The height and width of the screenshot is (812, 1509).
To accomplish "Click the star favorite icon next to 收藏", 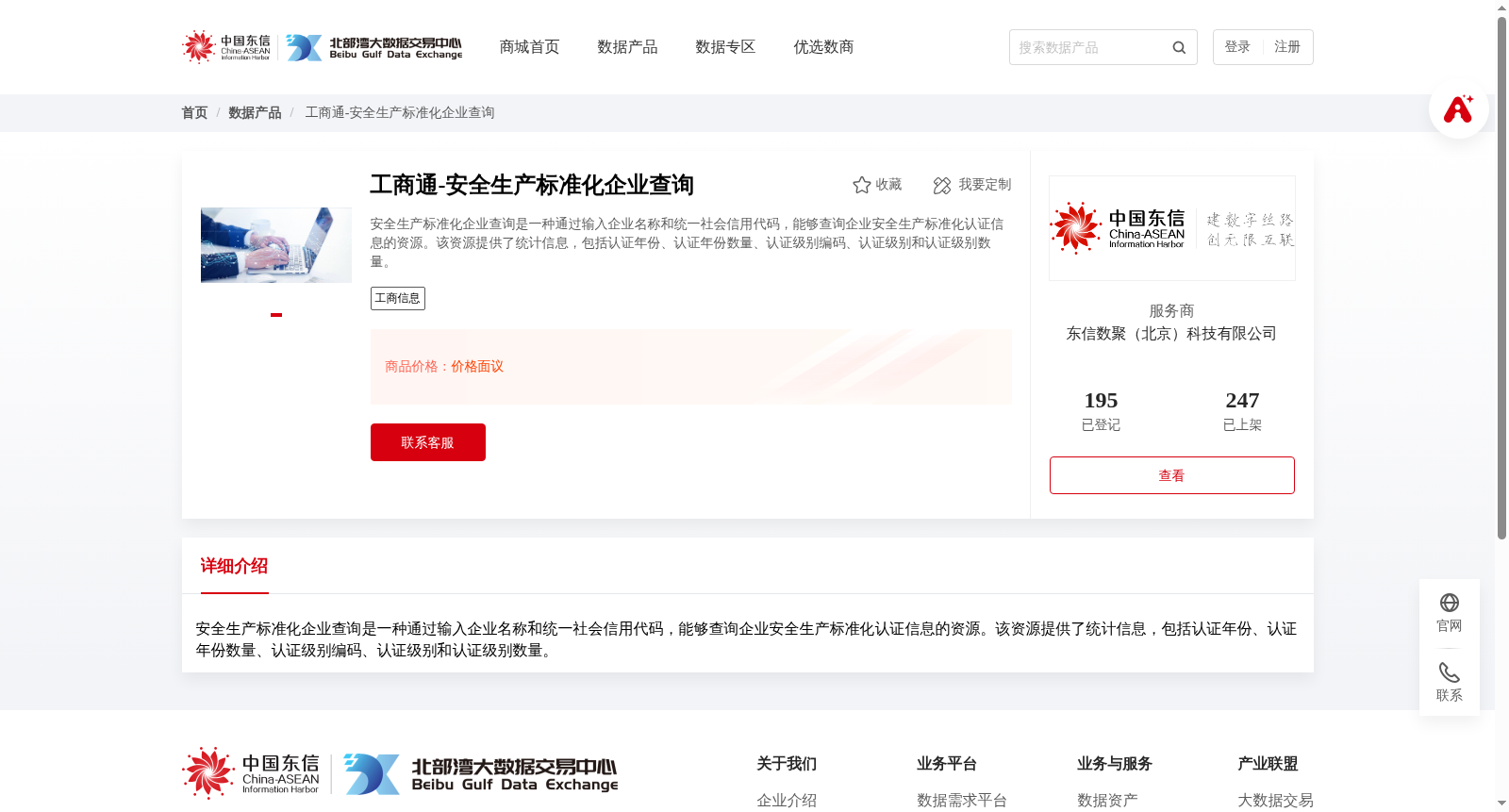I will pyautogui.click(x=861, y=185).
